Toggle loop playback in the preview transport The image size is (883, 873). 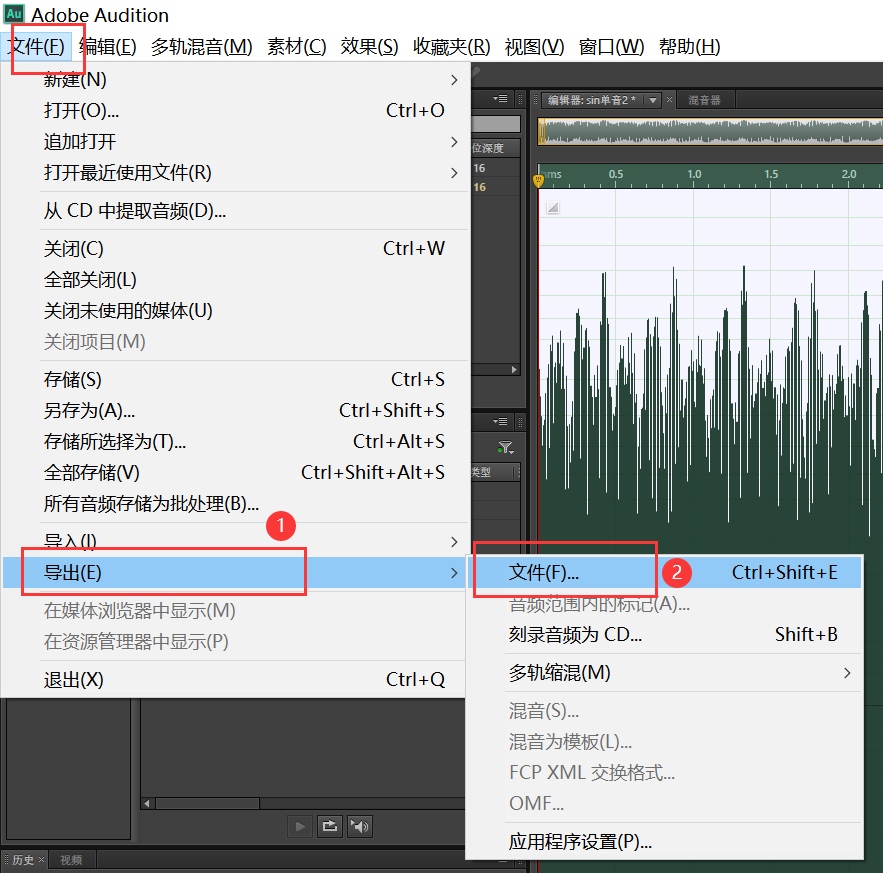[330, 826]
